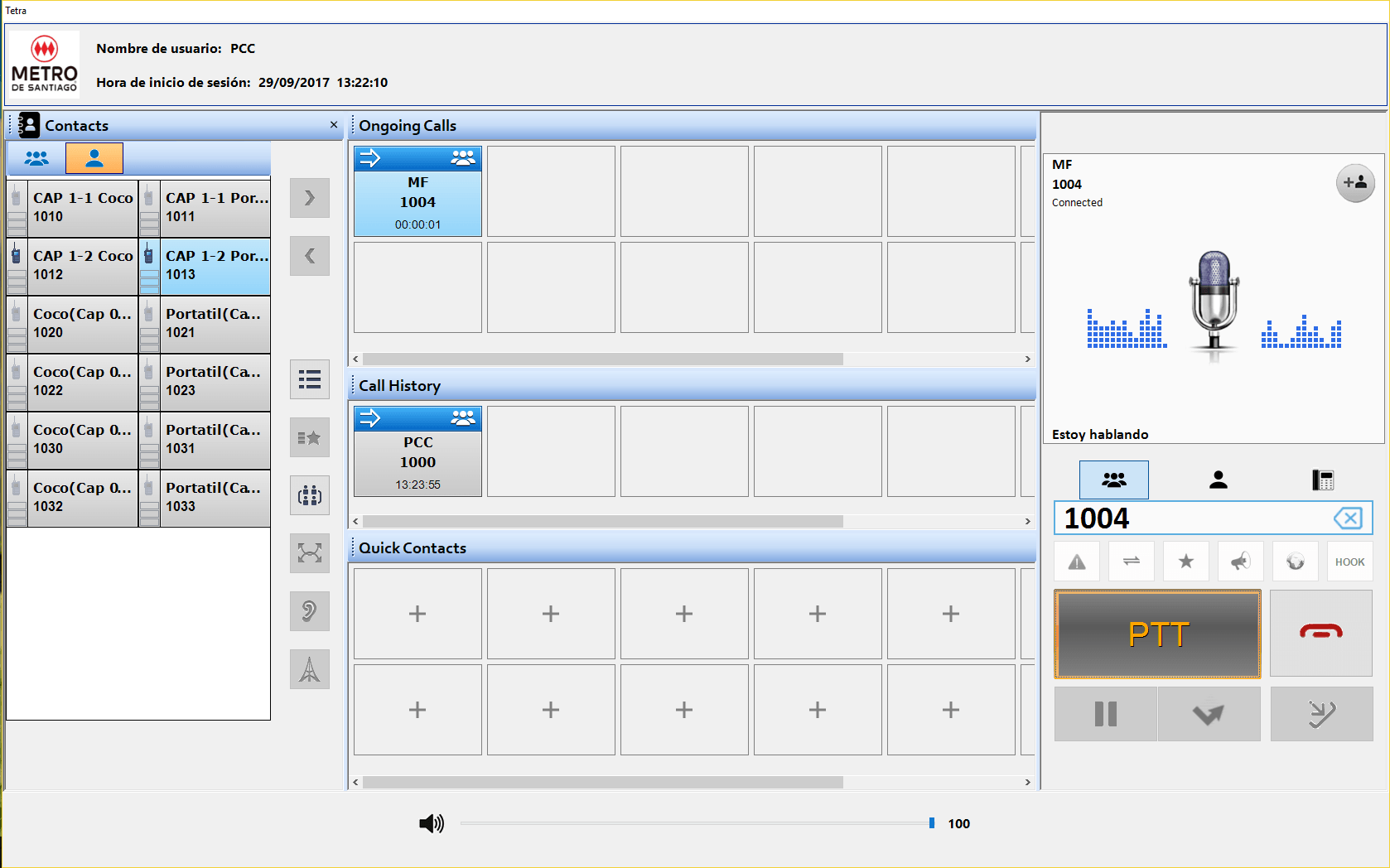Open the list view icon

[x=310, y=379]
